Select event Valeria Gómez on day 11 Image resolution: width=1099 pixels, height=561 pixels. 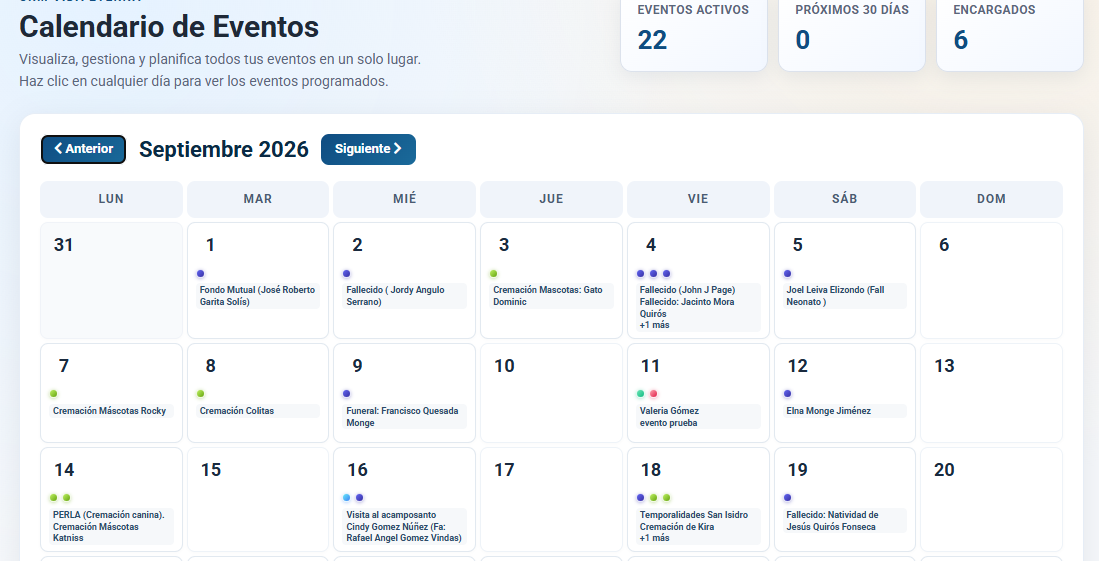coord(669,411)
